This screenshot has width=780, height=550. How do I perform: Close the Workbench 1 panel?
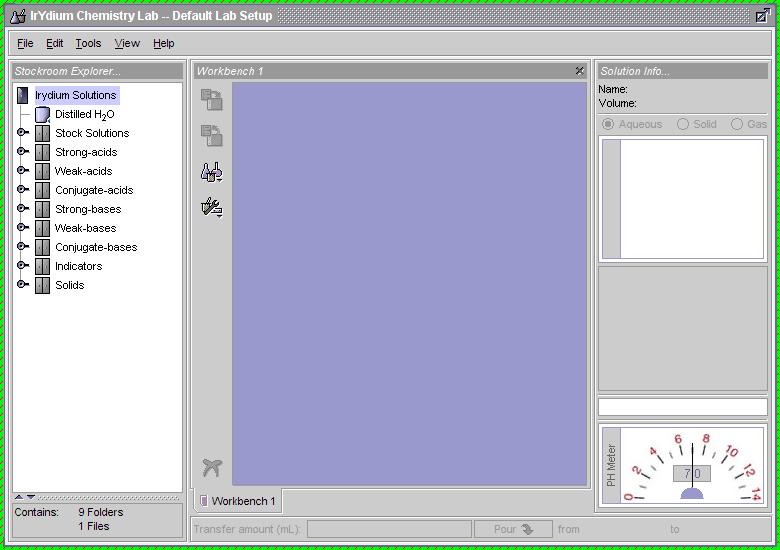[580, 71]
